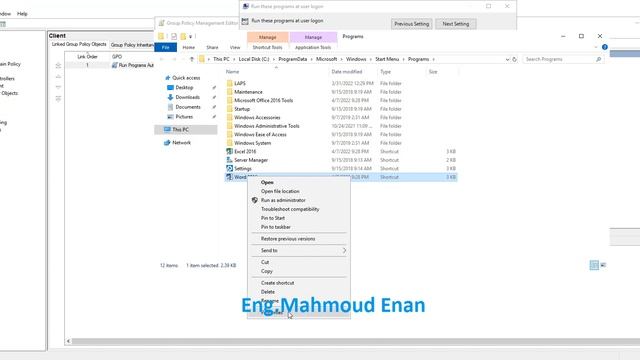Open Application Tools ribbon tab
640x360 pixels.
313,47
